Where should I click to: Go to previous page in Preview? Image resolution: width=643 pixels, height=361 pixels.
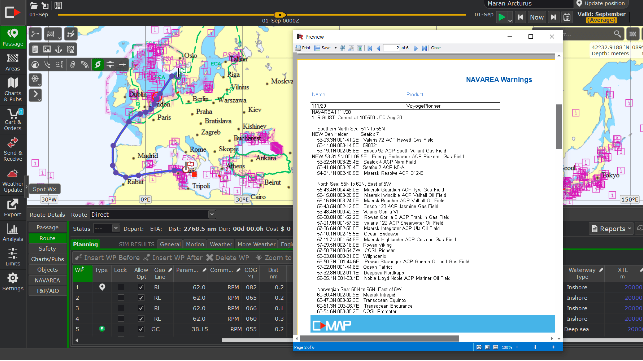point(379,48)
